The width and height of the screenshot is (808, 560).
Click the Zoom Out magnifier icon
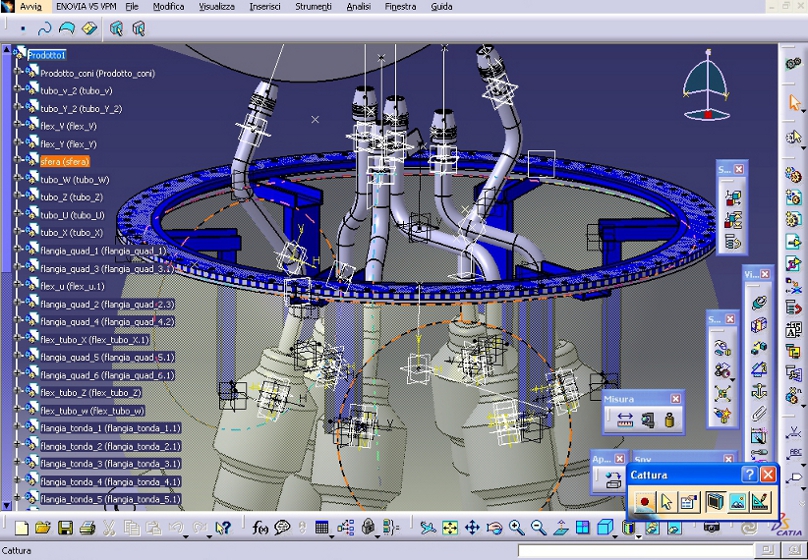pos(538,528)
